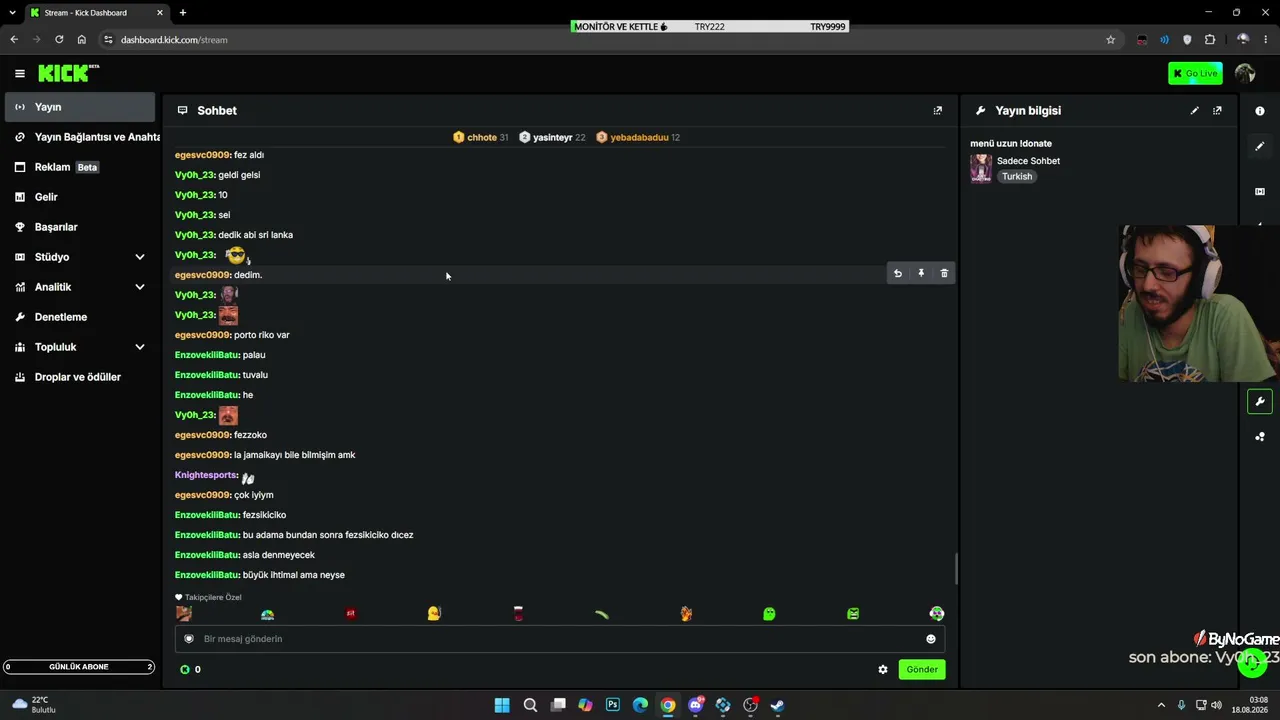Open Discord from the taskbar
Image resolution: width=1280 pixels, height=720 pixels.
click(696, 705)
